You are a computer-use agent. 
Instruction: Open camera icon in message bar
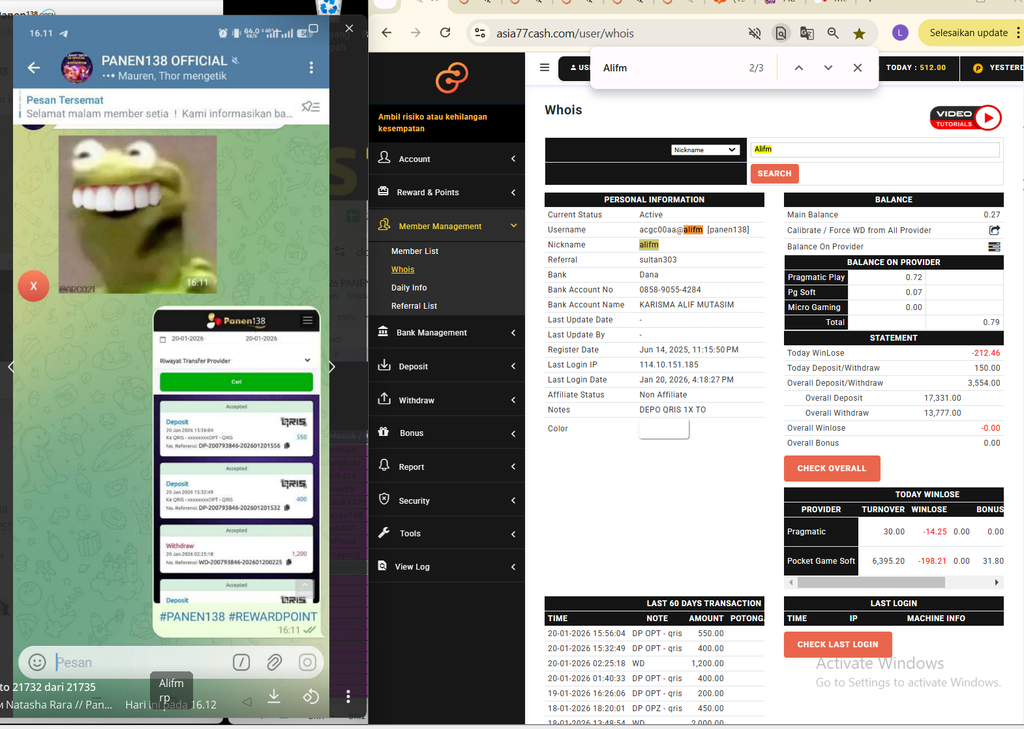307,662
